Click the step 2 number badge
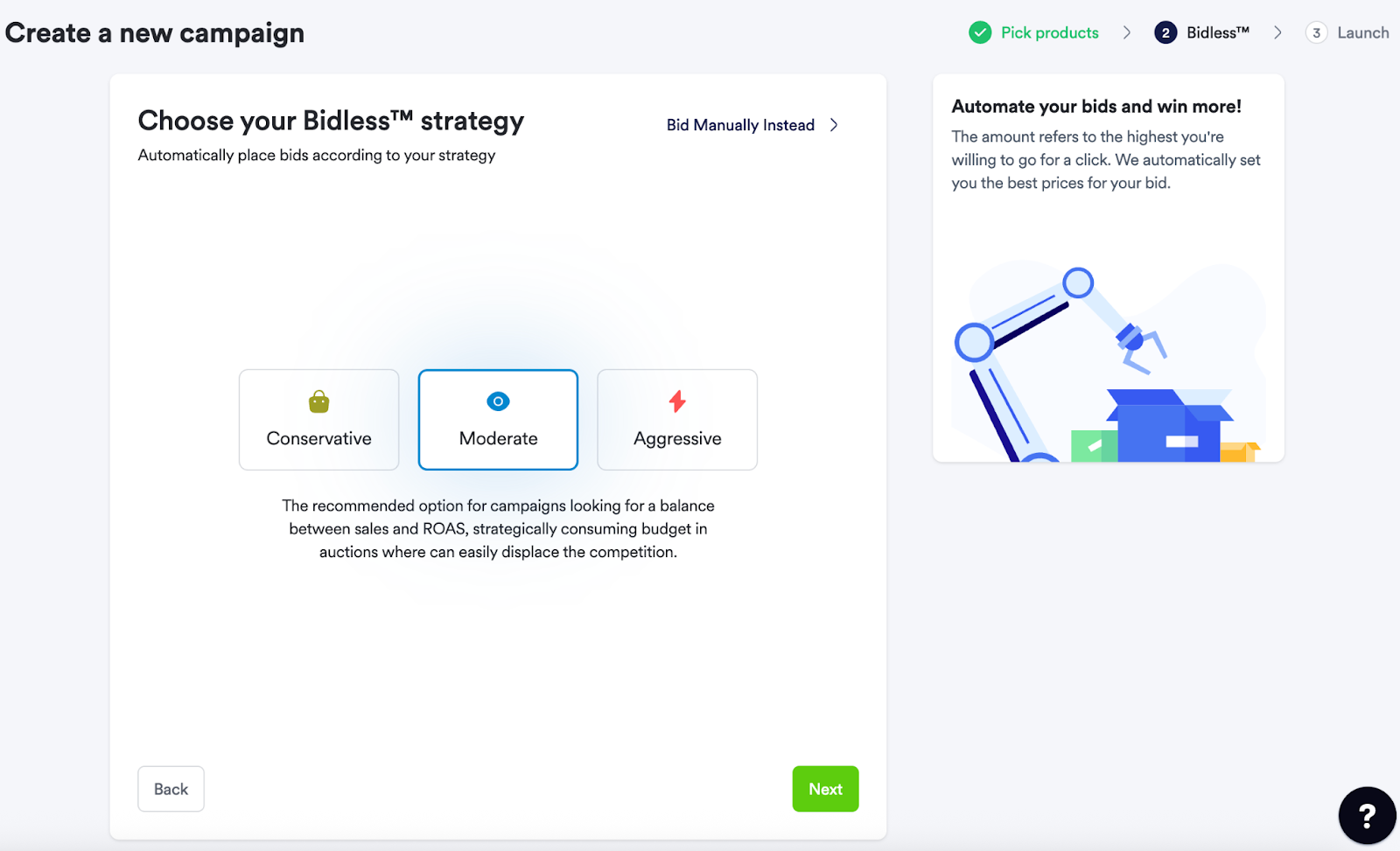 tap(1165, 32)
